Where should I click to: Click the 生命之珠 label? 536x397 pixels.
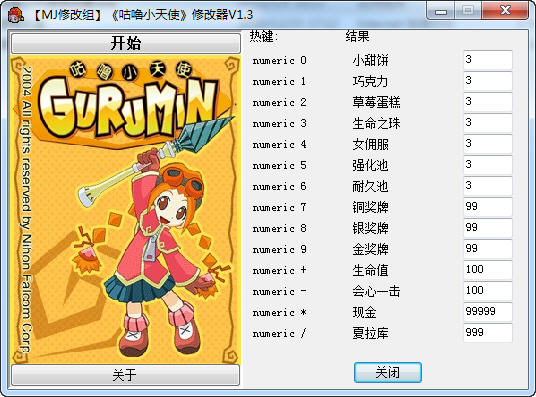[376, 123]
